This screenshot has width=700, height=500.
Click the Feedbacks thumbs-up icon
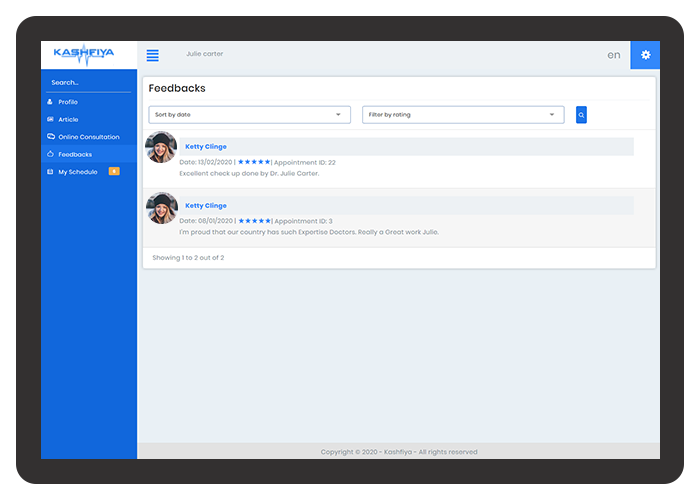(x=50, y=154)
